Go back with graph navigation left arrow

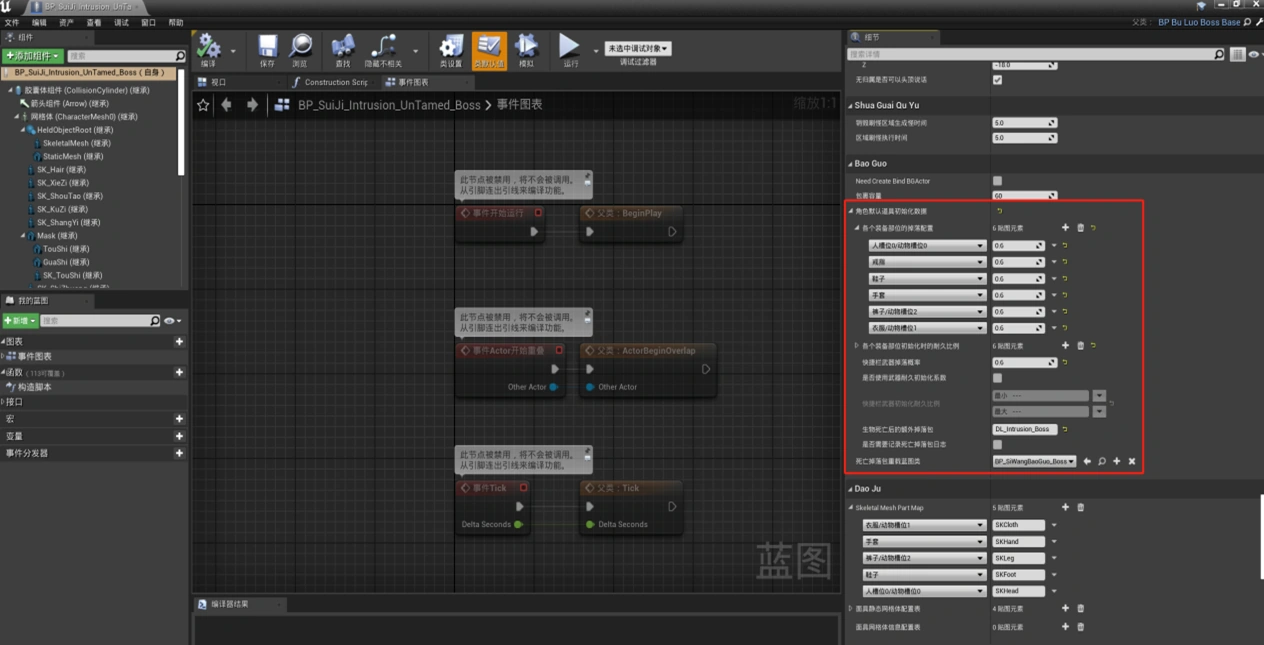tap(227, 105)
